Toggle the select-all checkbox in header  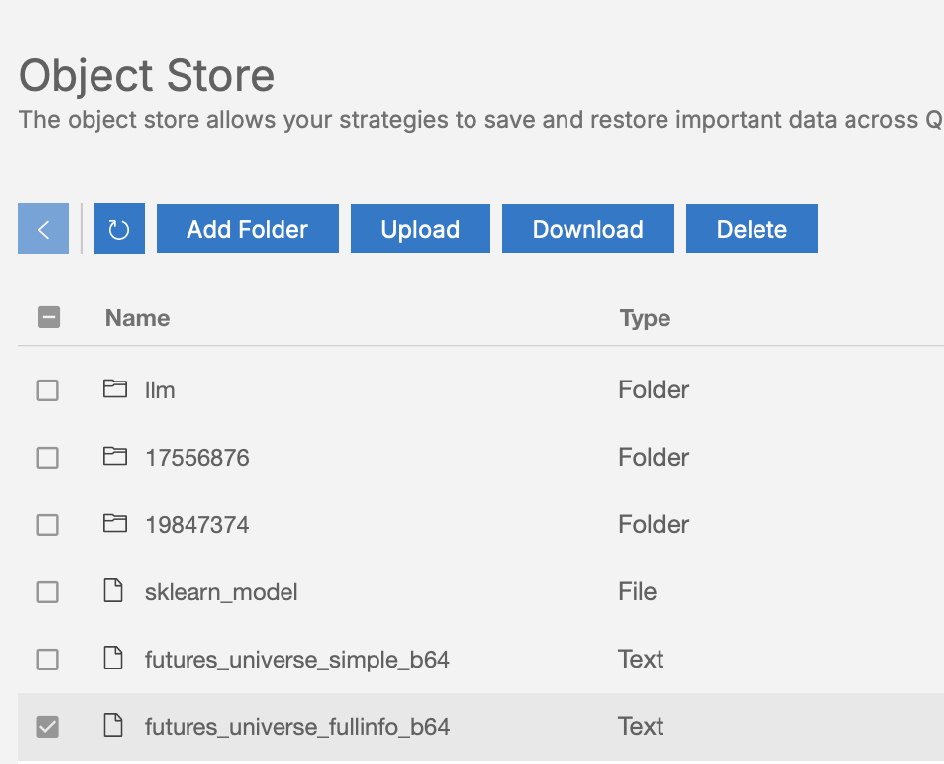(x=48, y=318)
